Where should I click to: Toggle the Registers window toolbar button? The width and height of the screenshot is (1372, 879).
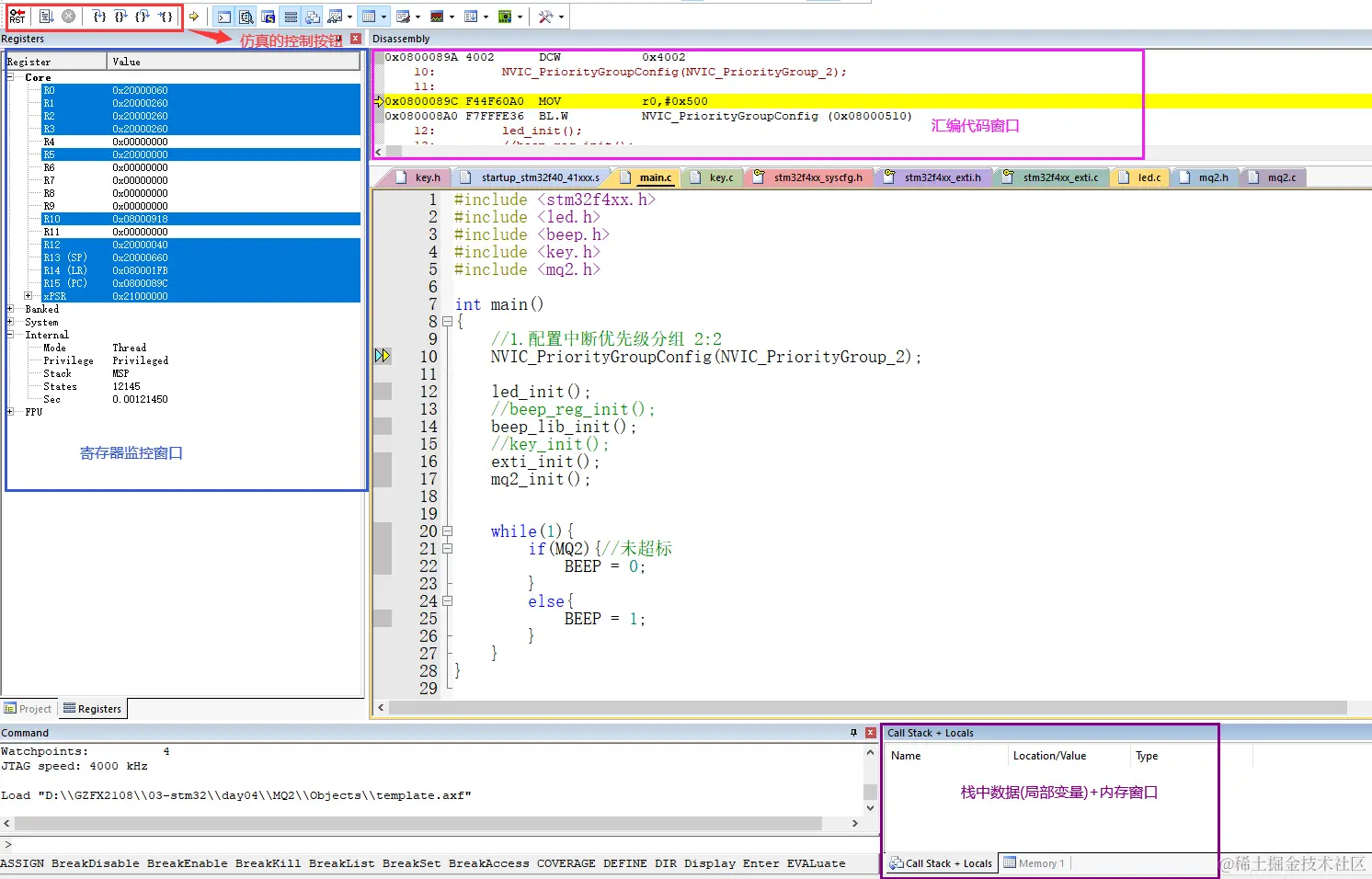[291, 17]
